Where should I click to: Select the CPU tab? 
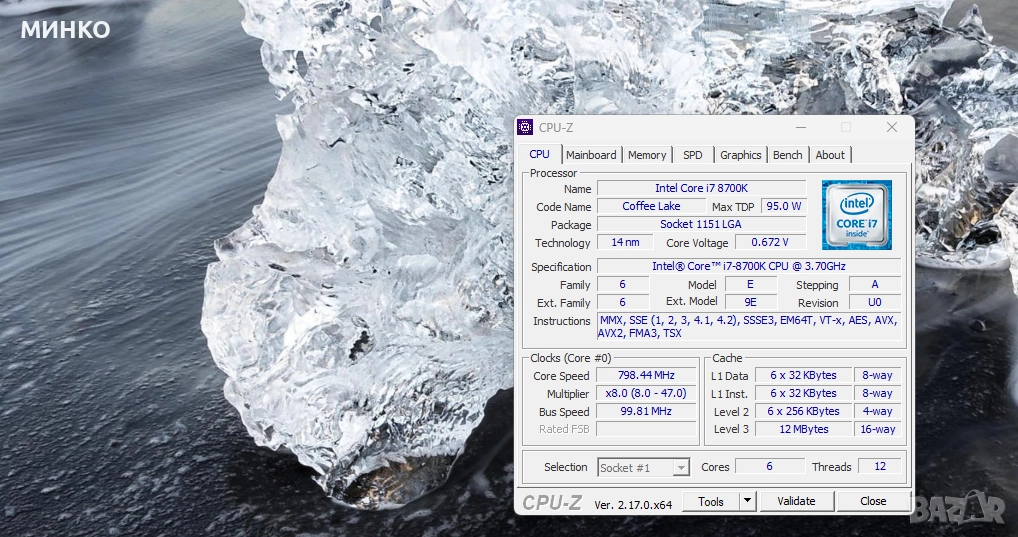539,154
